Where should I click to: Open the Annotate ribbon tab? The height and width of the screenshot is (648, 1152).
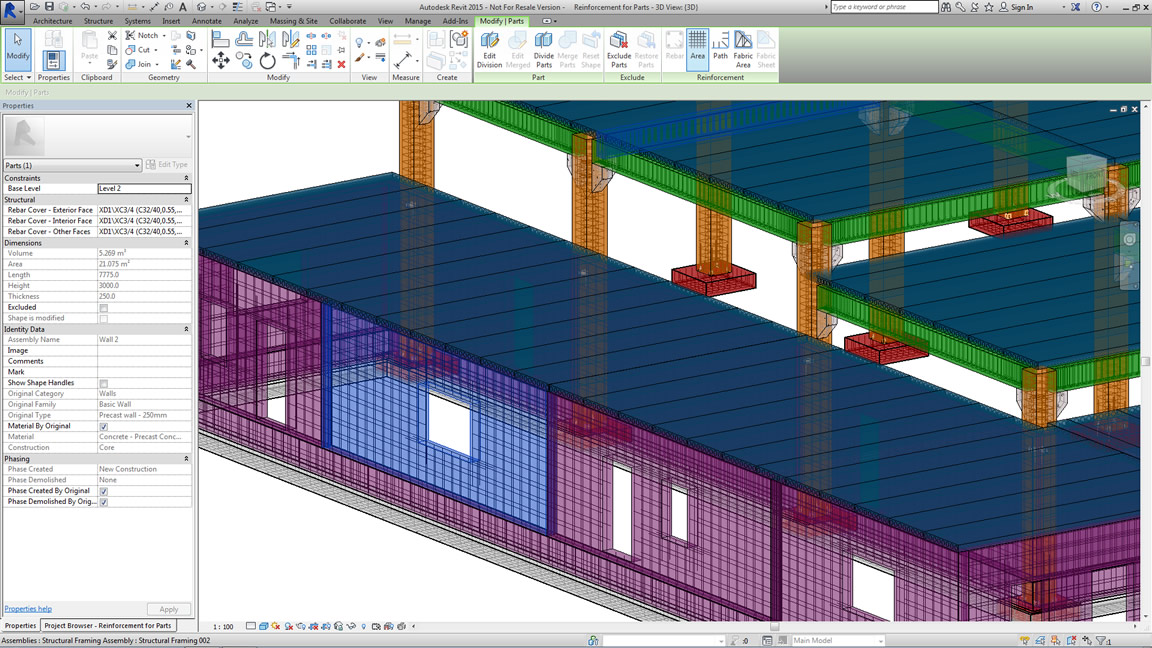pyautogui.click(x=206, y=21)
